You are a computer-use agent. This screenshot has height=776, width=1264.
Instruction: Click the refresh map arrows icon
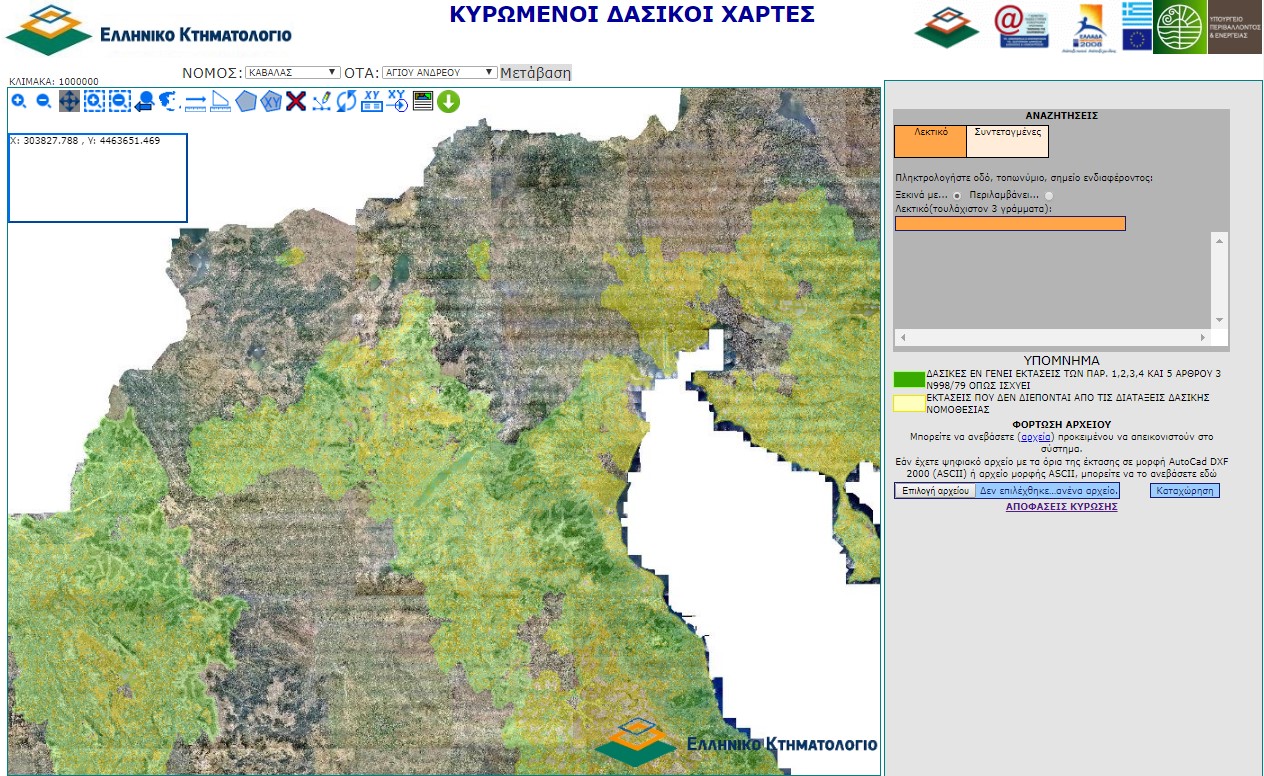coord(346,101)
